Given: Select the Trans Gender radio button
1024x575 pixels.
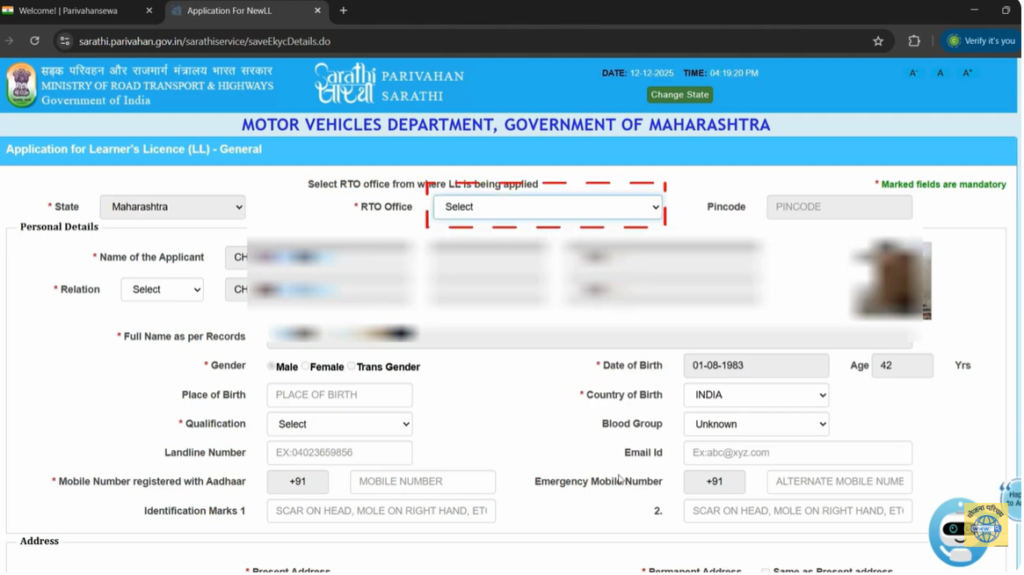Looking at the screenshot, I should [x=351, y=366].
